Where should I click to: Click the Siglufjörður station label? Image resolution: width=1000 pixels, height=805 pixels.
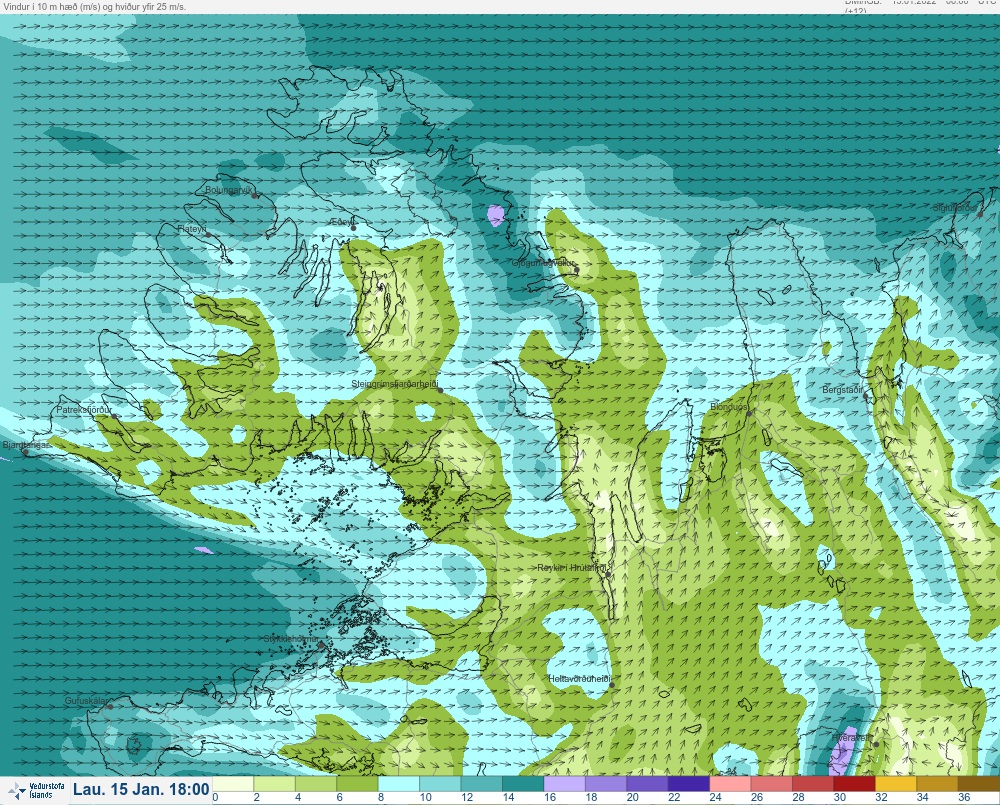coord(955,208)
